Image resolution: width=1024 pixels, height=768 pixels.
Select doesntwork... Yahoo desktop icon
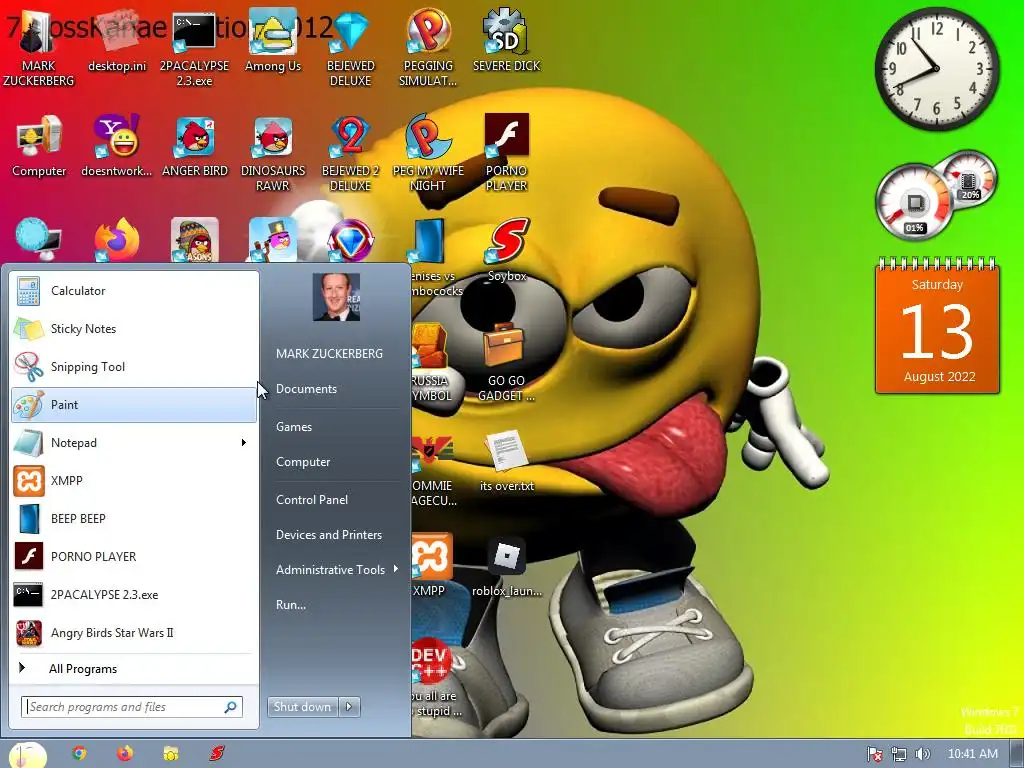(x=118, y=147)
